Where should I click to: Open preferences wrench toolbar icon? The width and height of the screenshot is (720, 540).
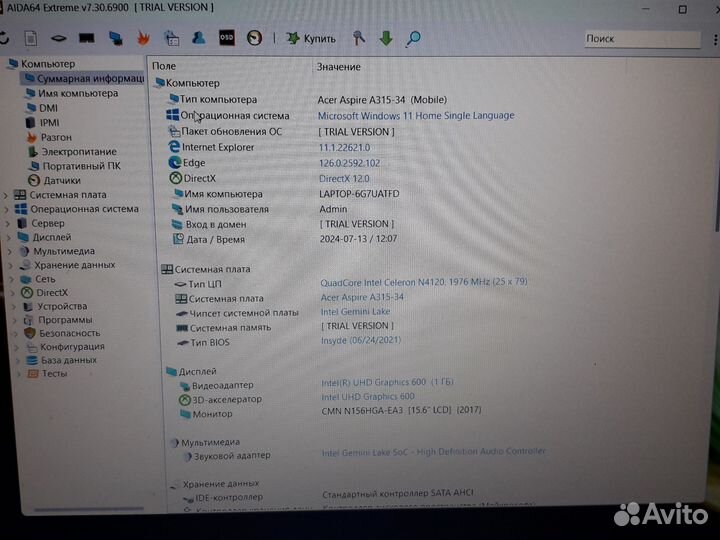tap(359, 38)
